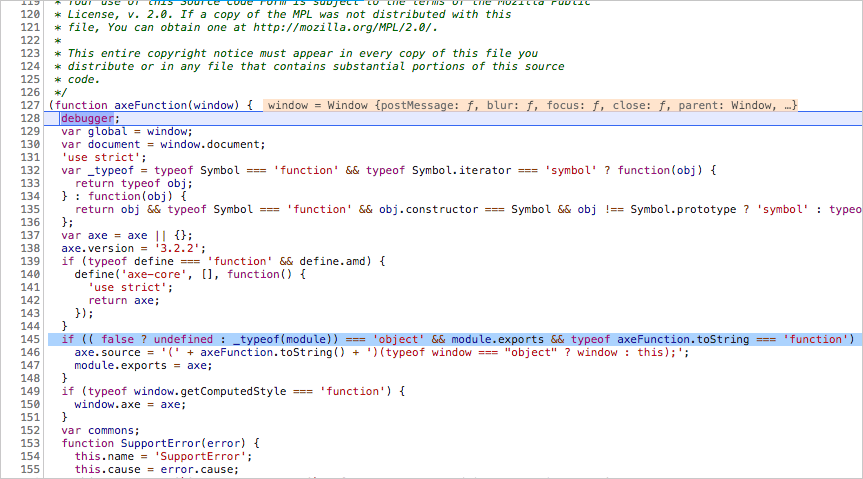Image resolution: width=863 pixels, height=479 pixels.
Task: Click 'obj.constructor' on line 135
Action: (x=429, y=210)
